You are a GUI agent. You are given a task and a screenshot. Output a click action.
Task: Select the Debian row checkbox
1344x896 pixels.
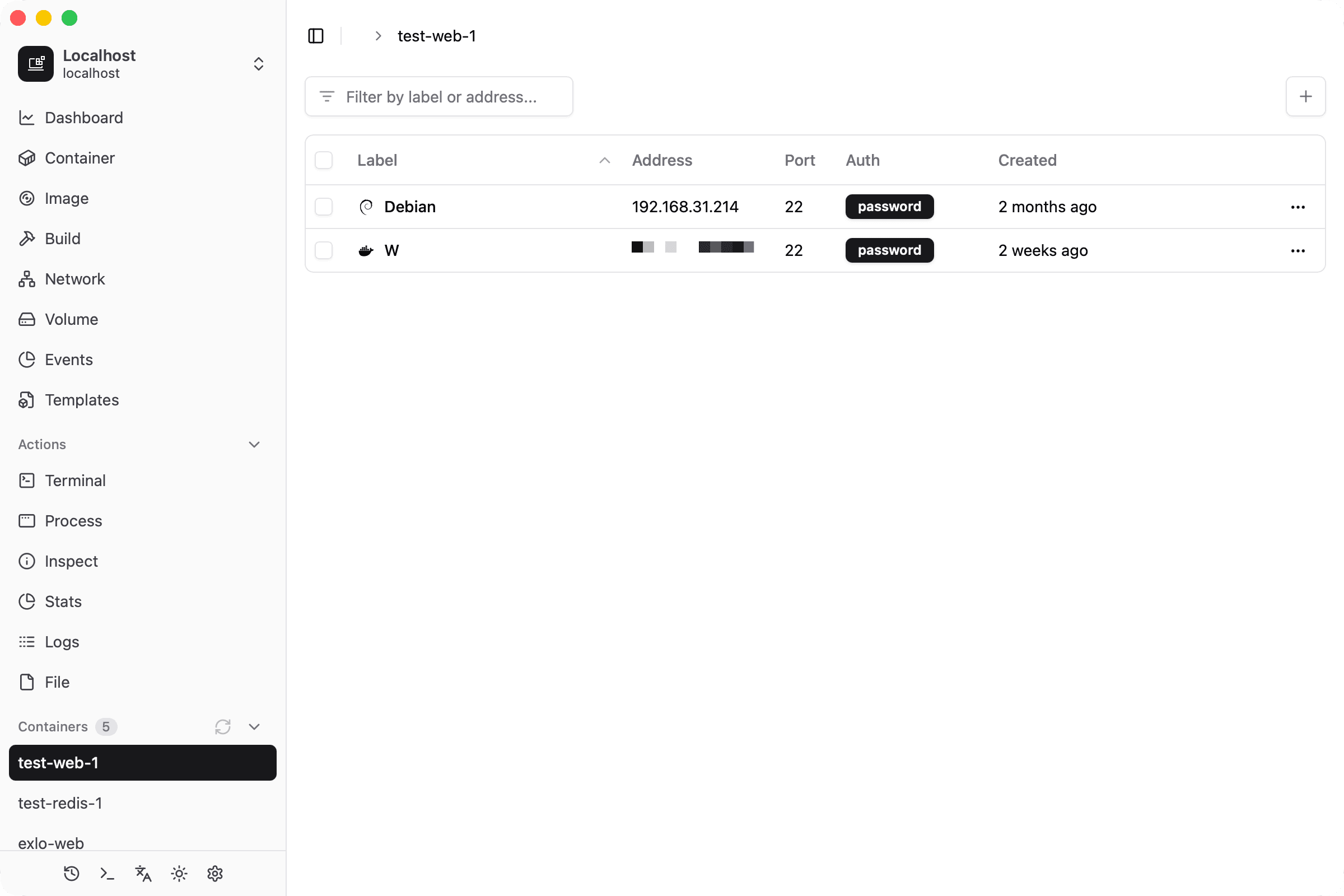[324, 207]
